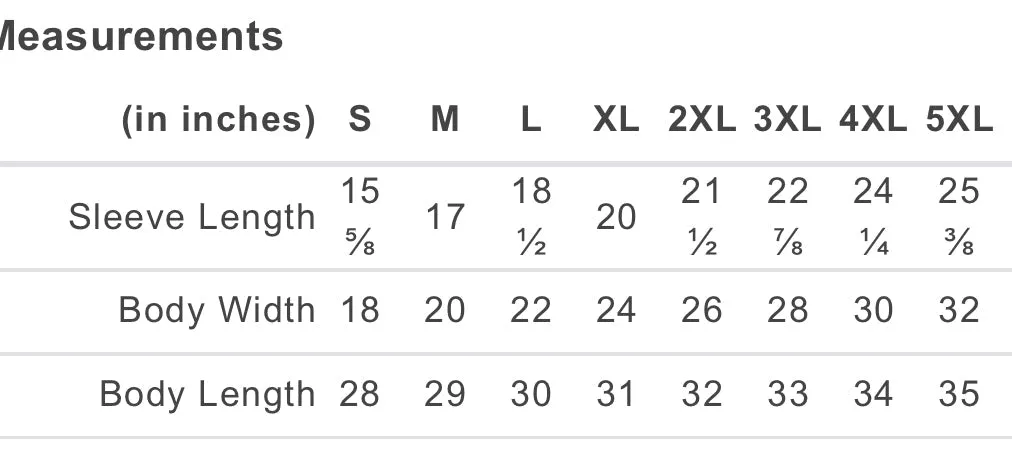Click the Sleeve Length row label
The width and height of the screenshot is (1012, 476).
pyautogui.click(x=192, y=218)
